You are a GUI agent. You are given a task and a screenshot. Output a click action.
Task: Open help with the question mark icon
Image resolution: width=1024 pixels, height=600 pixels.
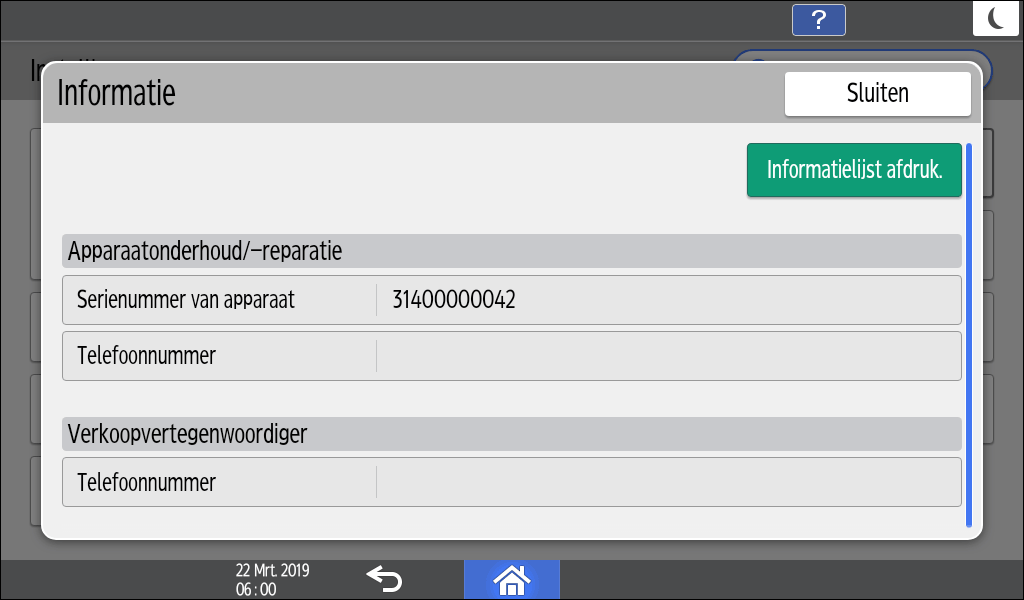818,20
